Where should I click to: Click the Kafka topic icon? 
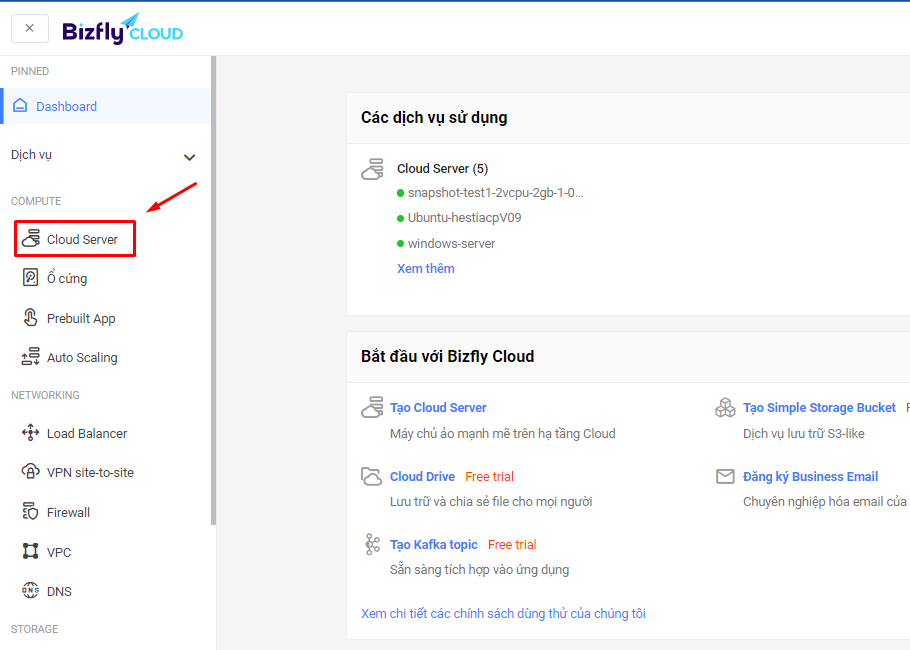[372, 544]
